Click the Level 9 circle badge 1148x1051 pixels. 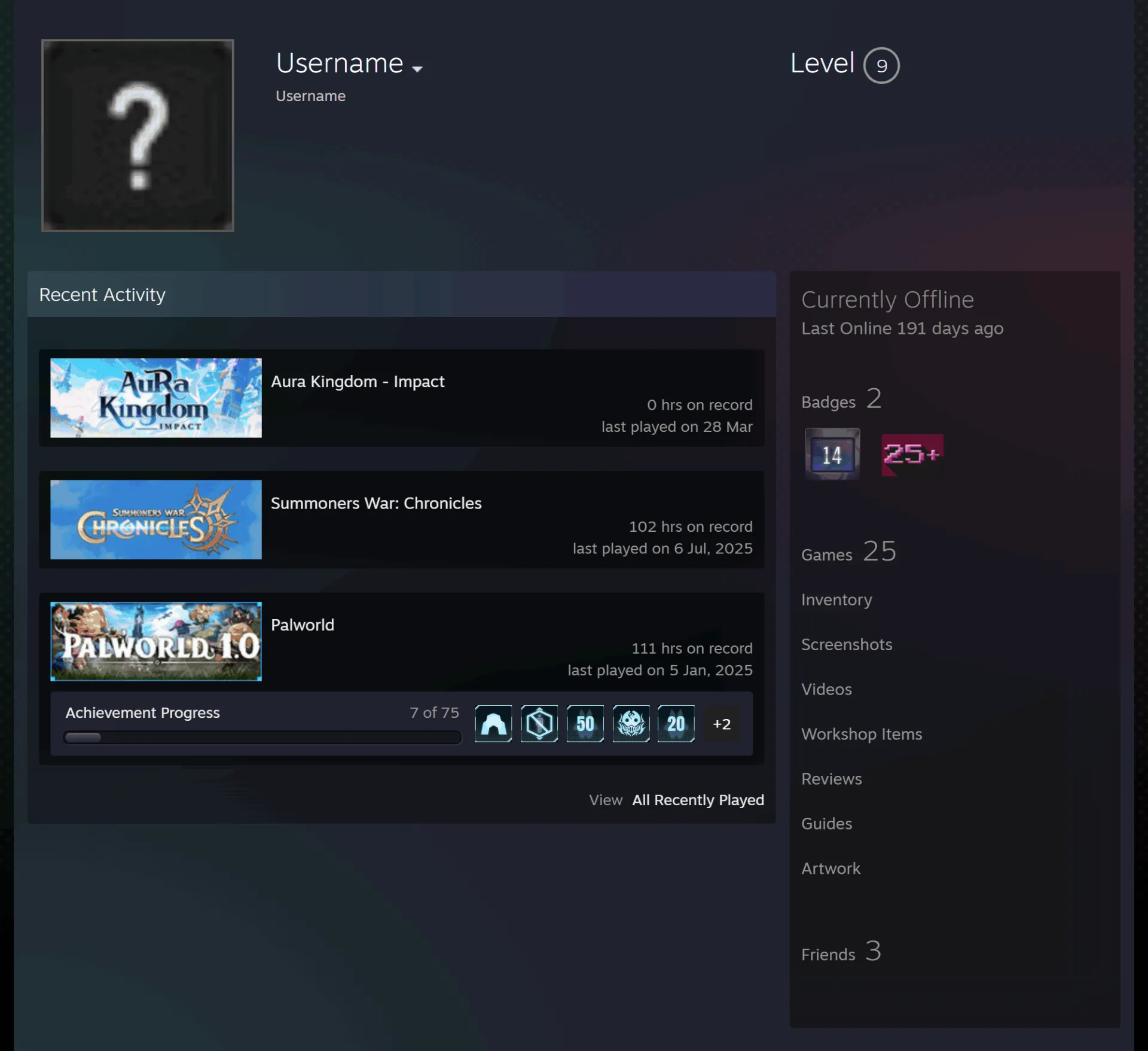tap(881, 65)
